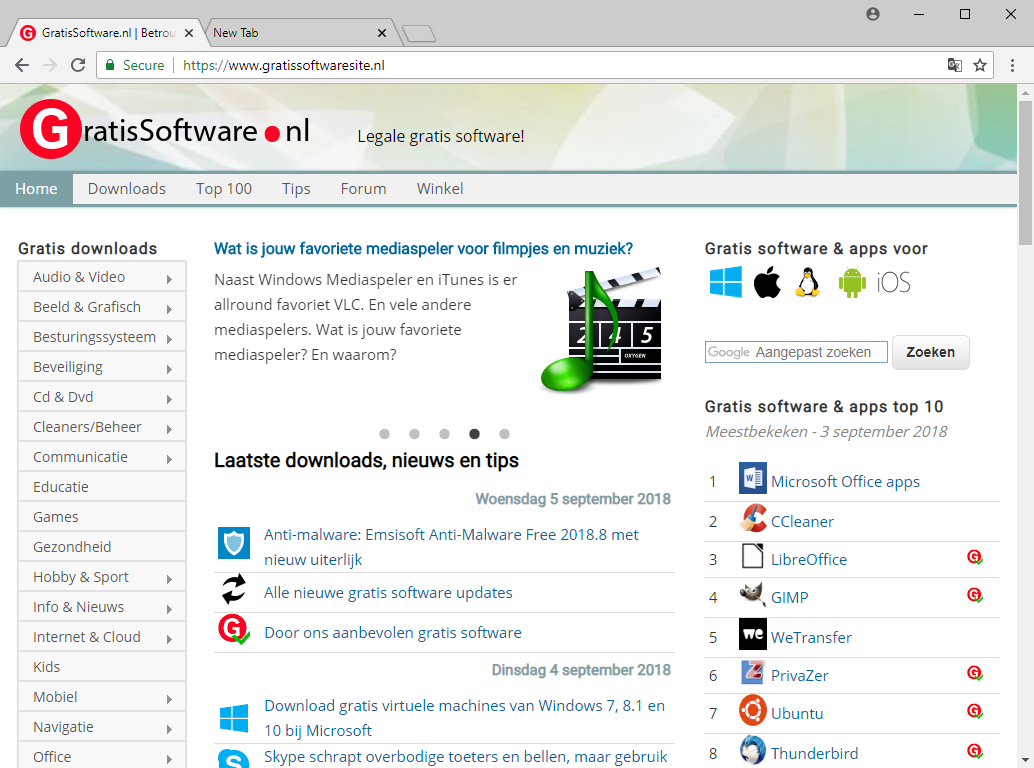Click the Apple logo platform icon

click(767, 282)
